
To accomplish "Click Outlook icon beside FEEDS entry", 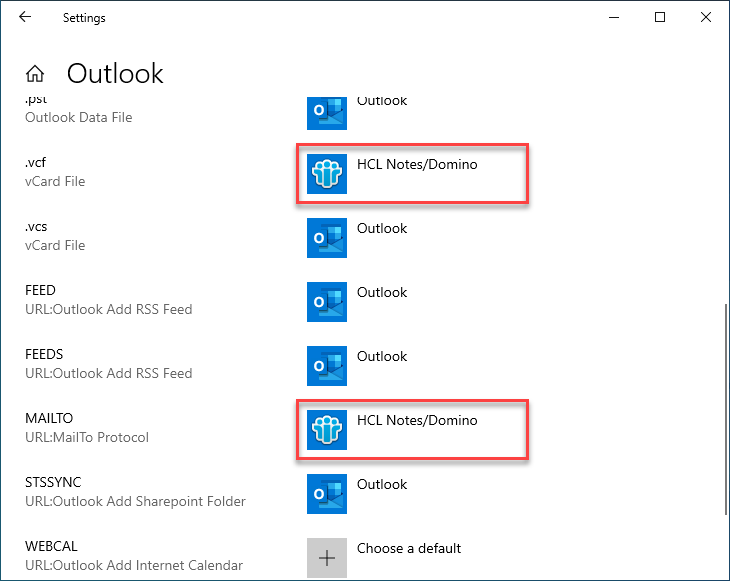I will point(327,366).
